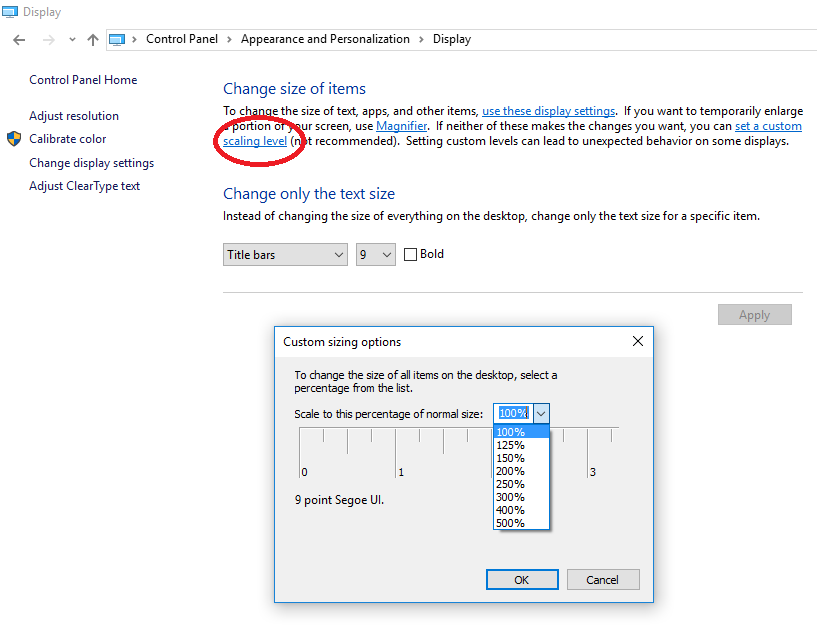The width and height of the screenshot is (817, 641).
Task: Click Cancel in Custom sizing options
Action: pyautogui.click(x=603, y=580)
